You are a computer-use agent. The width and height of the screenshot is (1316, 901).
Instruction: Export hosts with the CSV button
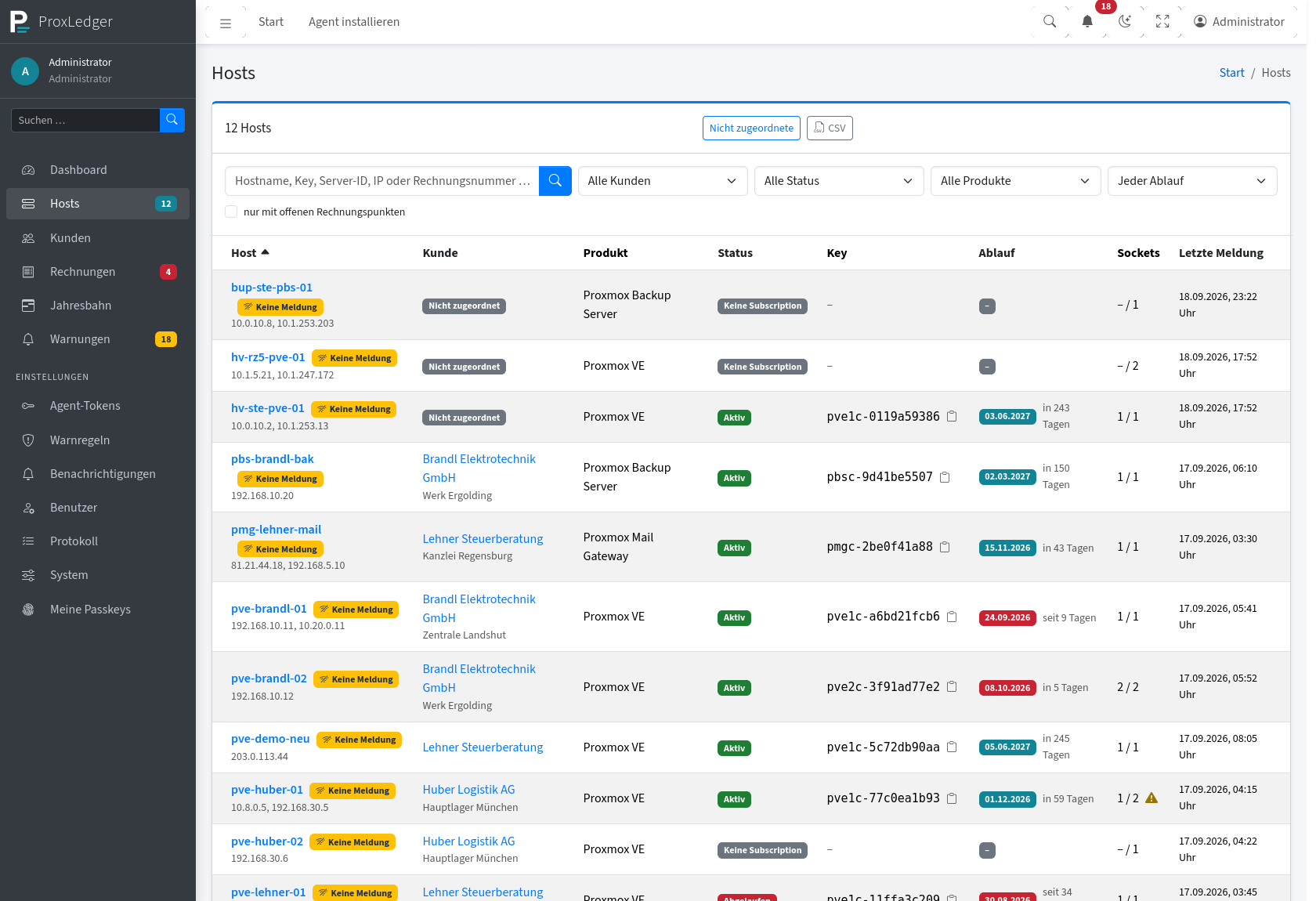(830, 128)
